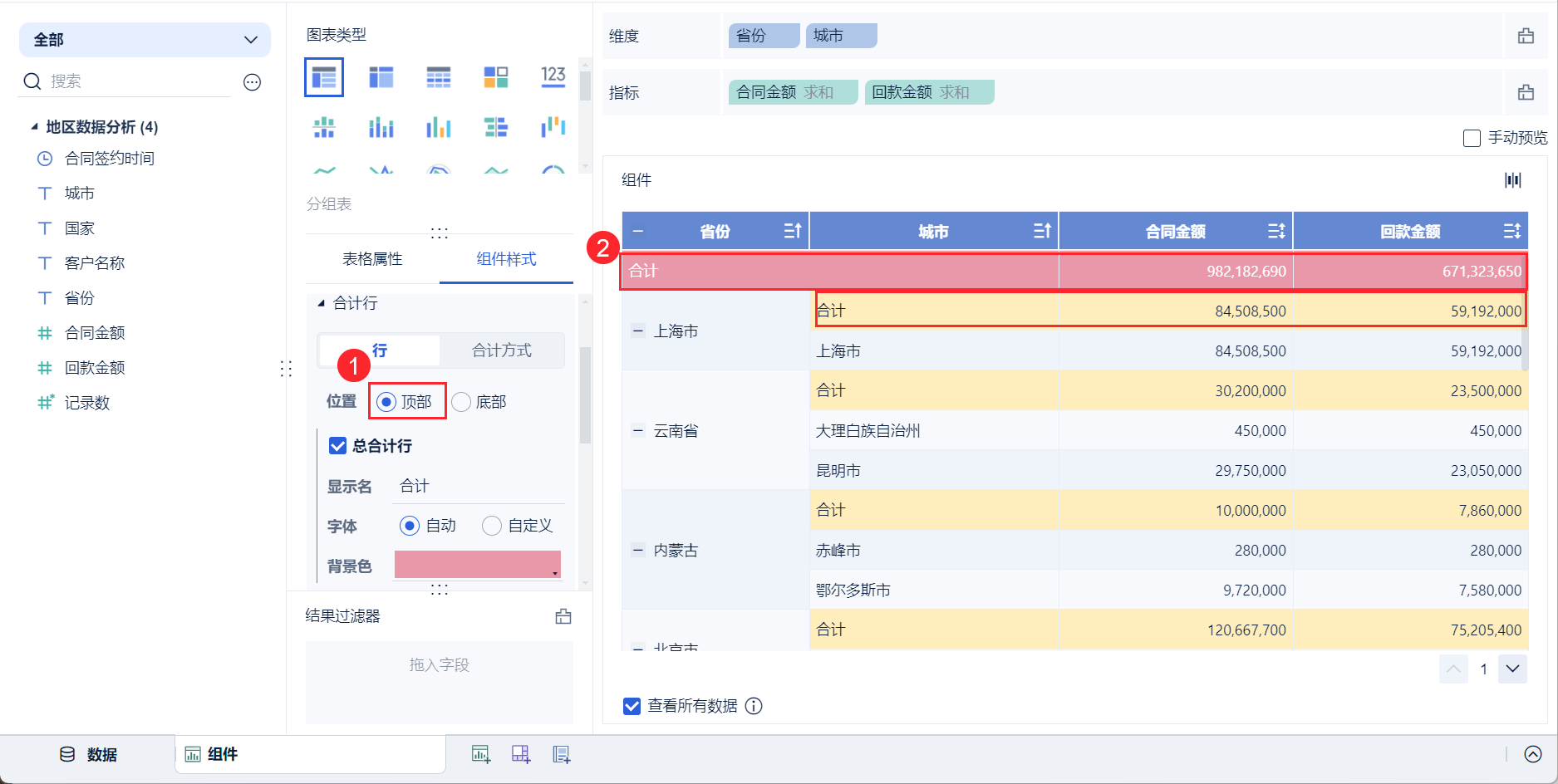Click the 组件 panel top-right column icon
Viewport: 1558px width, 784px height.
[x=1513, y=180]
